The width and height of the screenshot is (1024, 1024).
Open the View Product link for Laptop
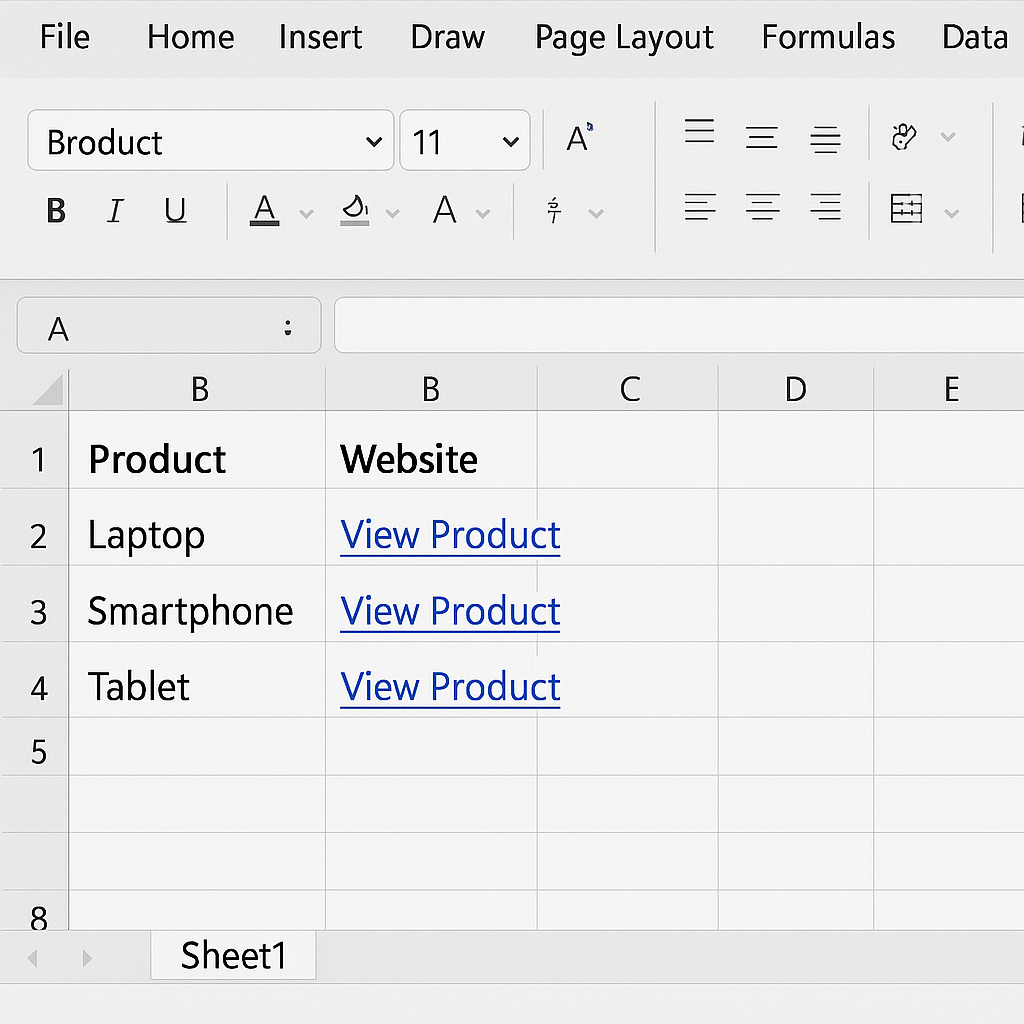click(450, 536)
